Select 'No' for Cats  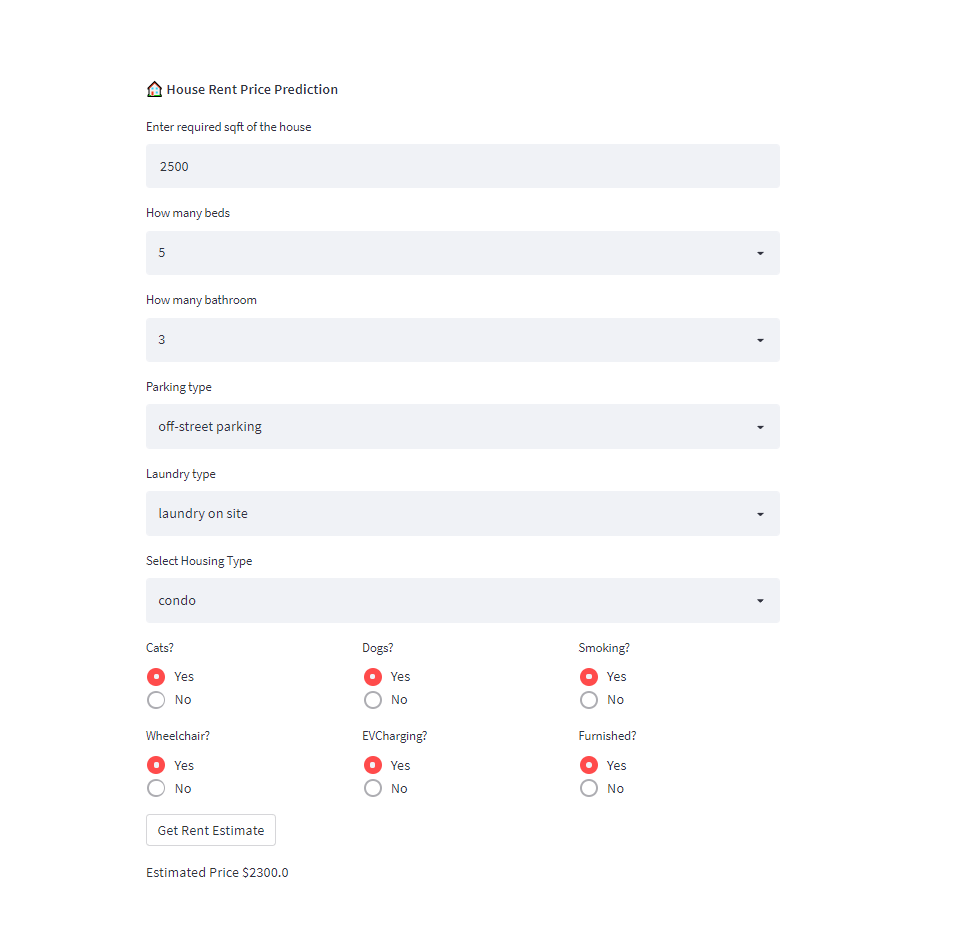156,700
